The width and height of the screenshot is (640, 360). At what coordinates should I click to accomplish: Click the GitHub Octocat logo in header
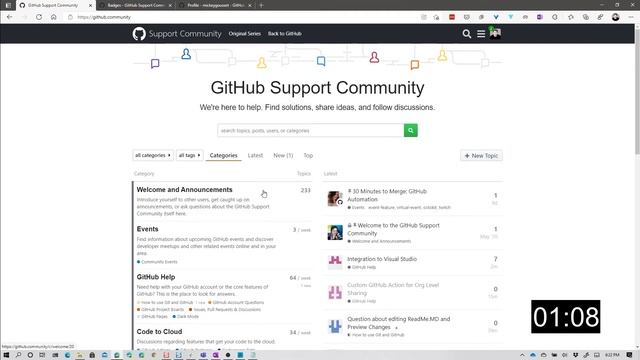[x=139, y=33]
